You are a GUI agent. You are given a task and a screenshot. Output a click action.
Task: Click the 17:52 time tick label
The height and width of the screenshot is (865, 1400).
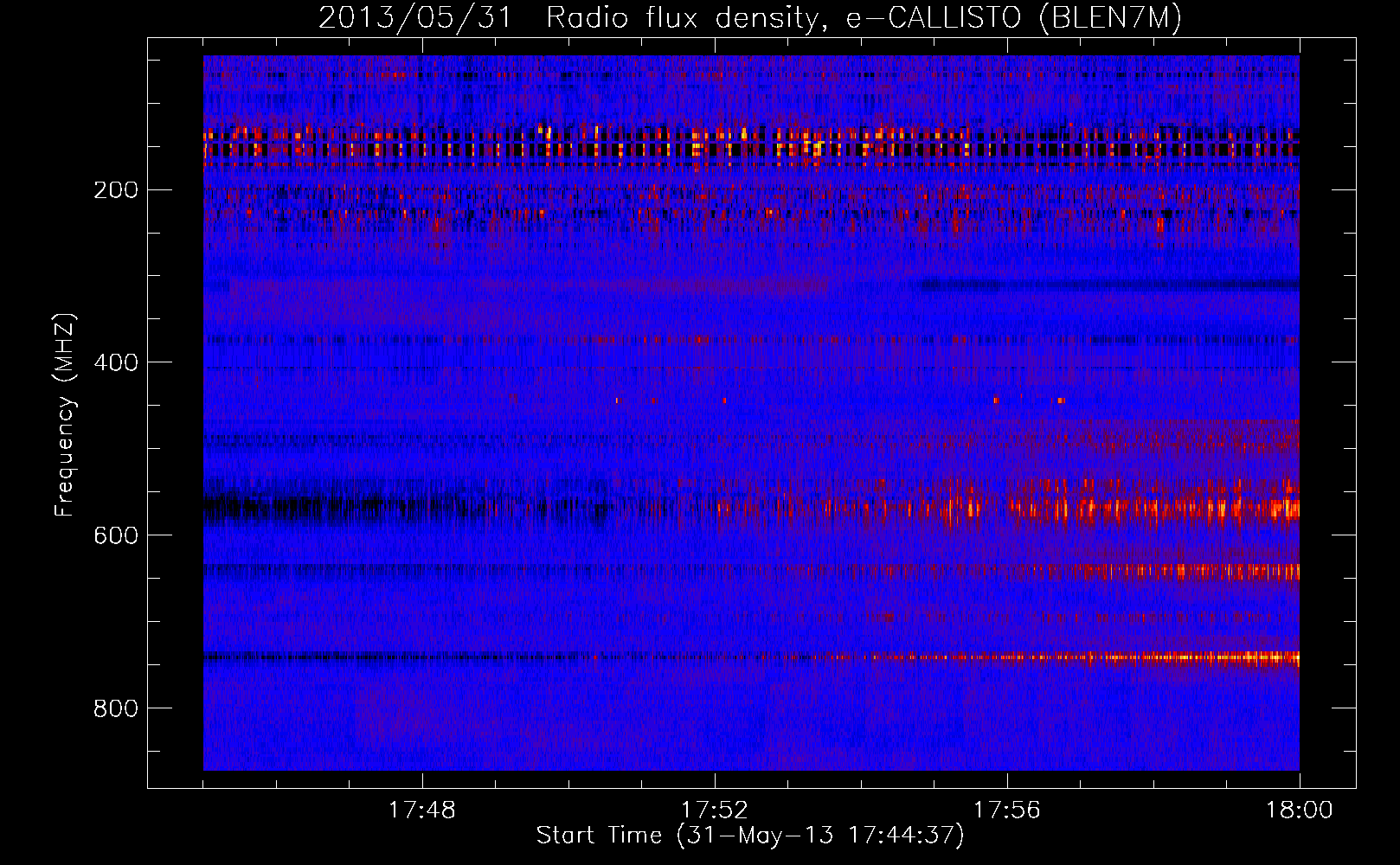point(715,811)
